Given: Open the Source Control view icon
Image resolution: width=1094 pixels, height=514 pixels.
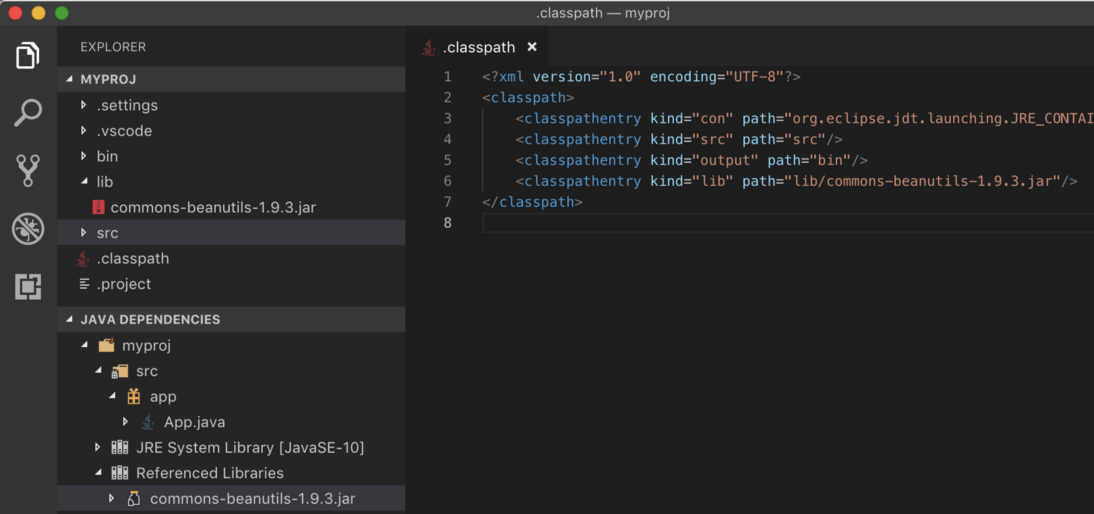Looking at the screenshot, I should click(28, 171).
